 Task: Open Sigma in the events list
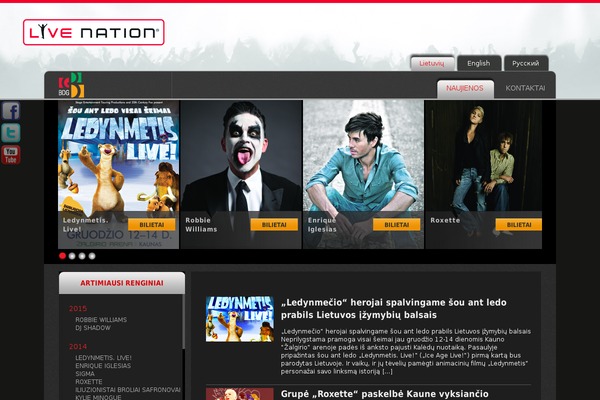85,374
